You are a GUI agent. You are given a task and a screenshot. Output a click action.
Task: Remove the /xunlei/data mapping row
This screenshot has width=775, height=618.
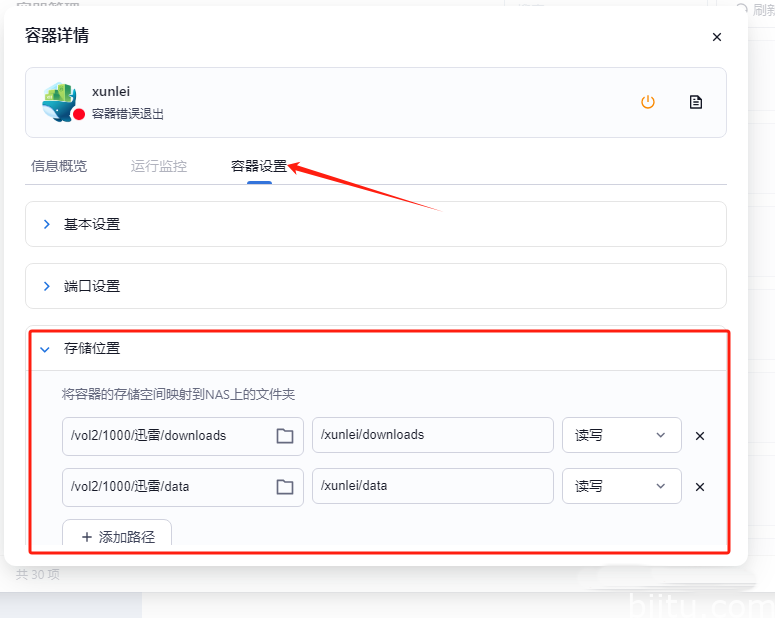tap(700, 487)
